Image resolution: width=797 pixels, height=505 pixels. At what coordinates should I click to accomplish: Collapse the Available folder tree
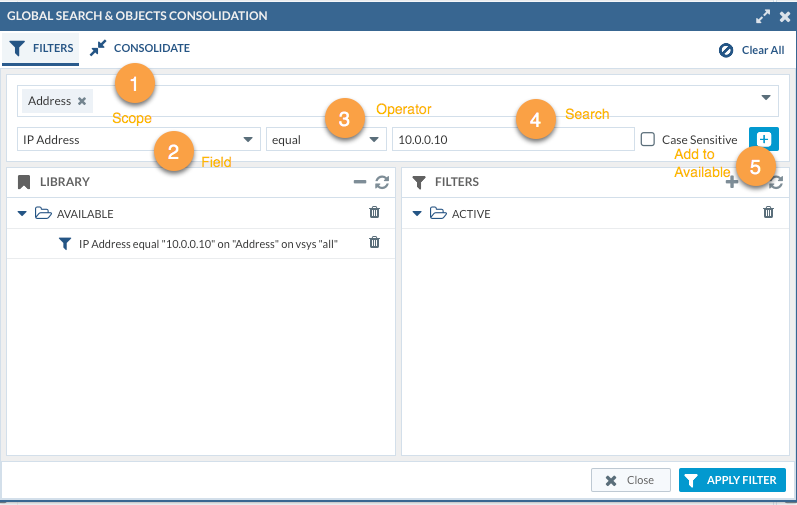tap(22, 214)
